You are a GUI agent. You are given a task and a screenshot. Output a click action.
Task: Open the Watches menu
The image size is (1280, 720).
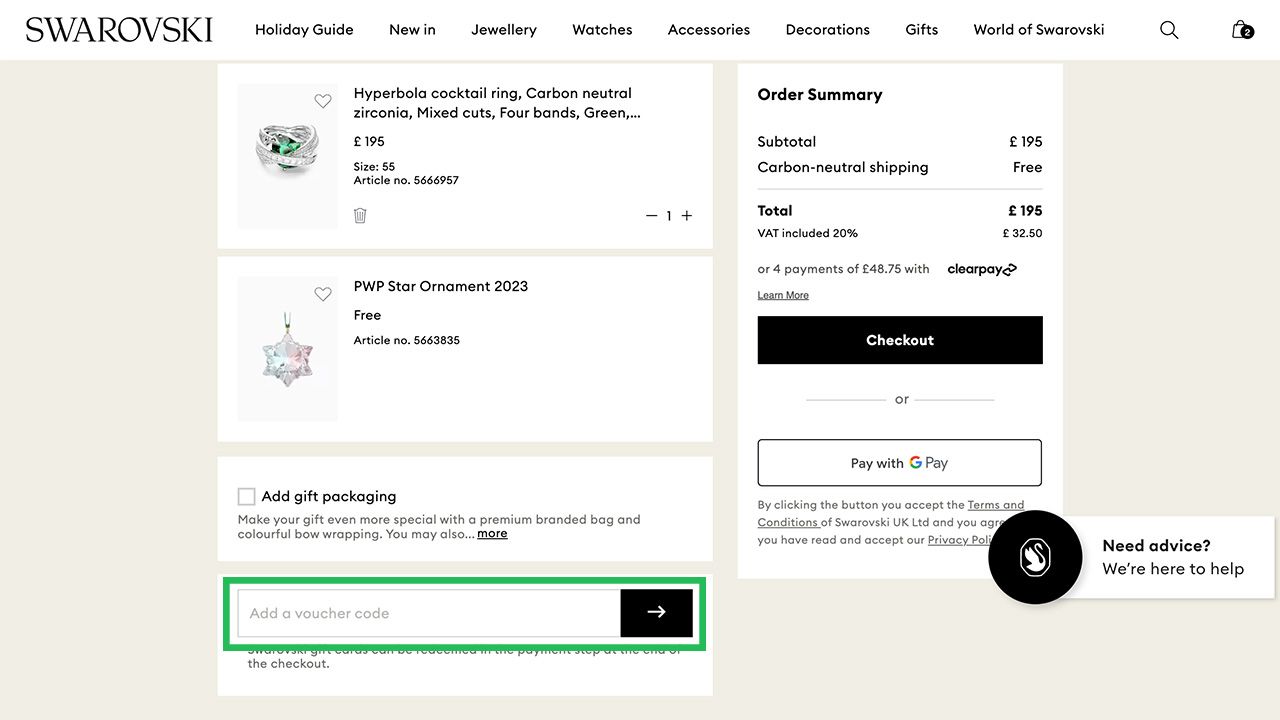point(602,30)
